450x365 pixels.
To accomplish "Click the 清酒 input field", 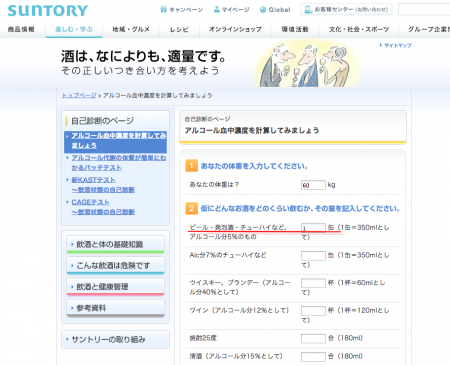I will (313, 357).
